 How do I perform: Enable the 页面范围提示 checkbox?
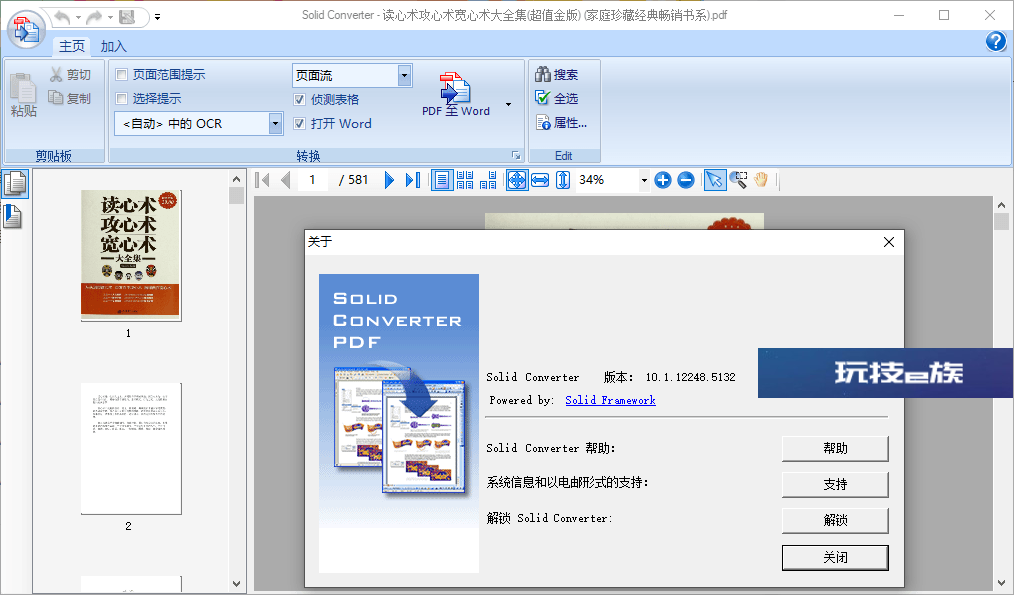(122, 75)
